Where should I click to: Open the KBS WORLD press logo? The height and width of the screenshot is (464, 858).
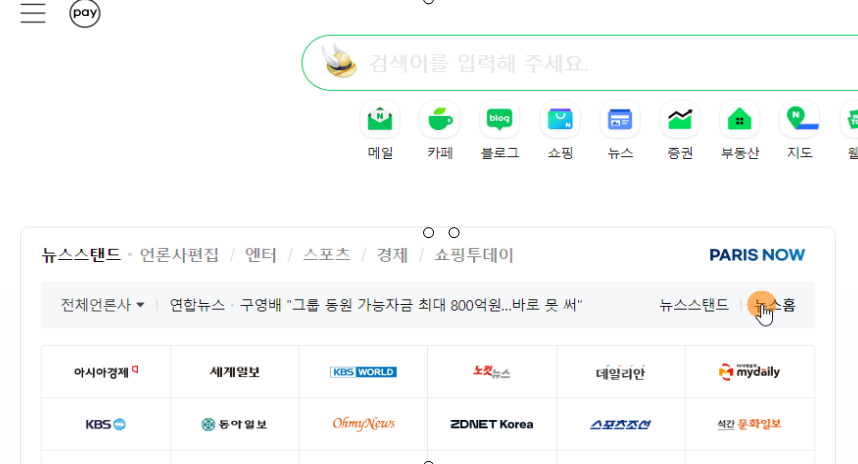[x=363, y=372]
